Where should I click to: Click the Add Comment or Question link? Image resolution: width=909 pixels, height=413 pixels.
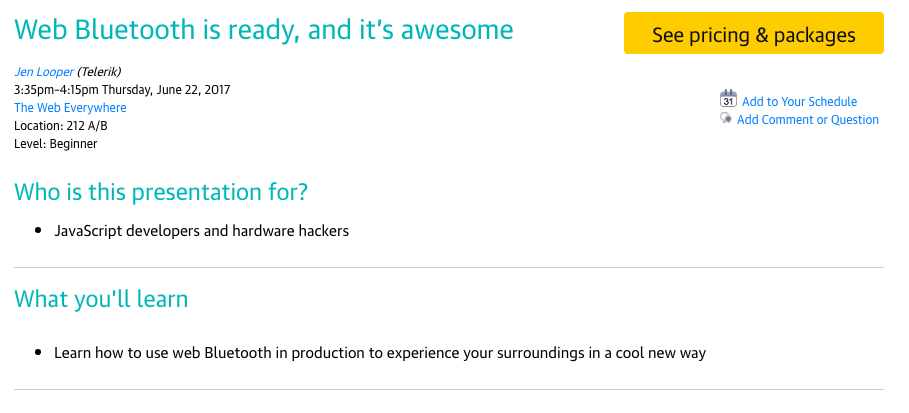tap(807, 120)
